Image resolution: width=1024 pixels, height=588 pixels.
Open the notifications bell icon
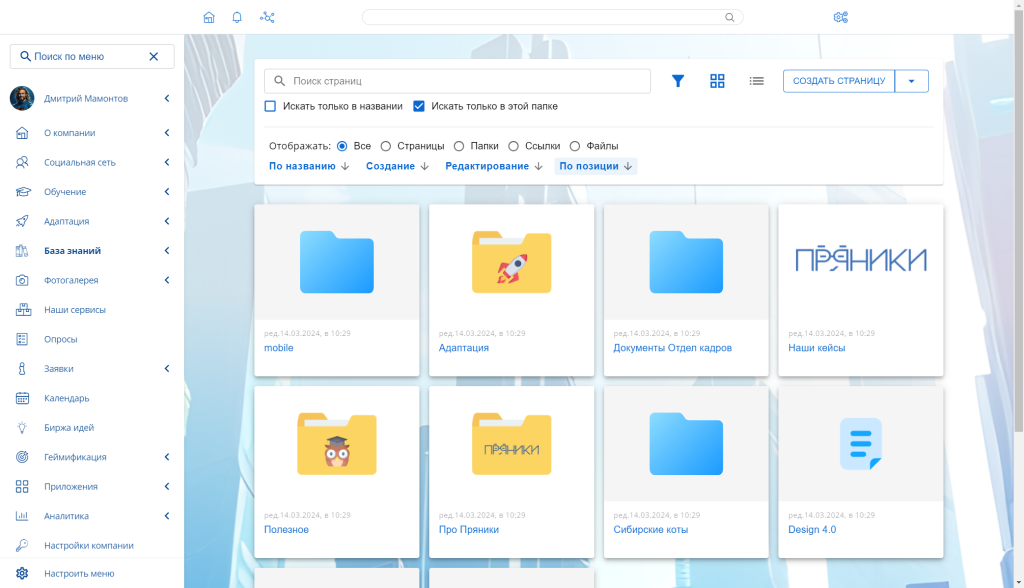coord(237,17)
